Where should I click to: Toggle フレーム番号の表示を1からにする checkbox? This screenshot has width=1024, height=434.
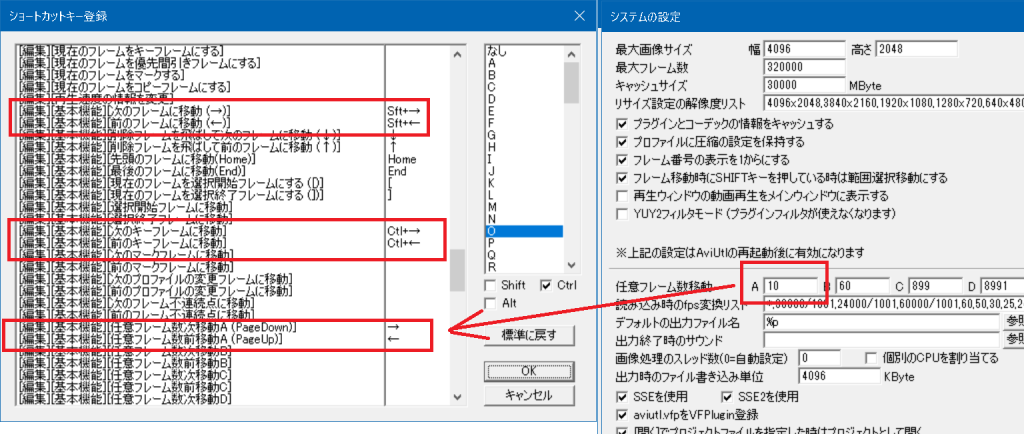622,159
